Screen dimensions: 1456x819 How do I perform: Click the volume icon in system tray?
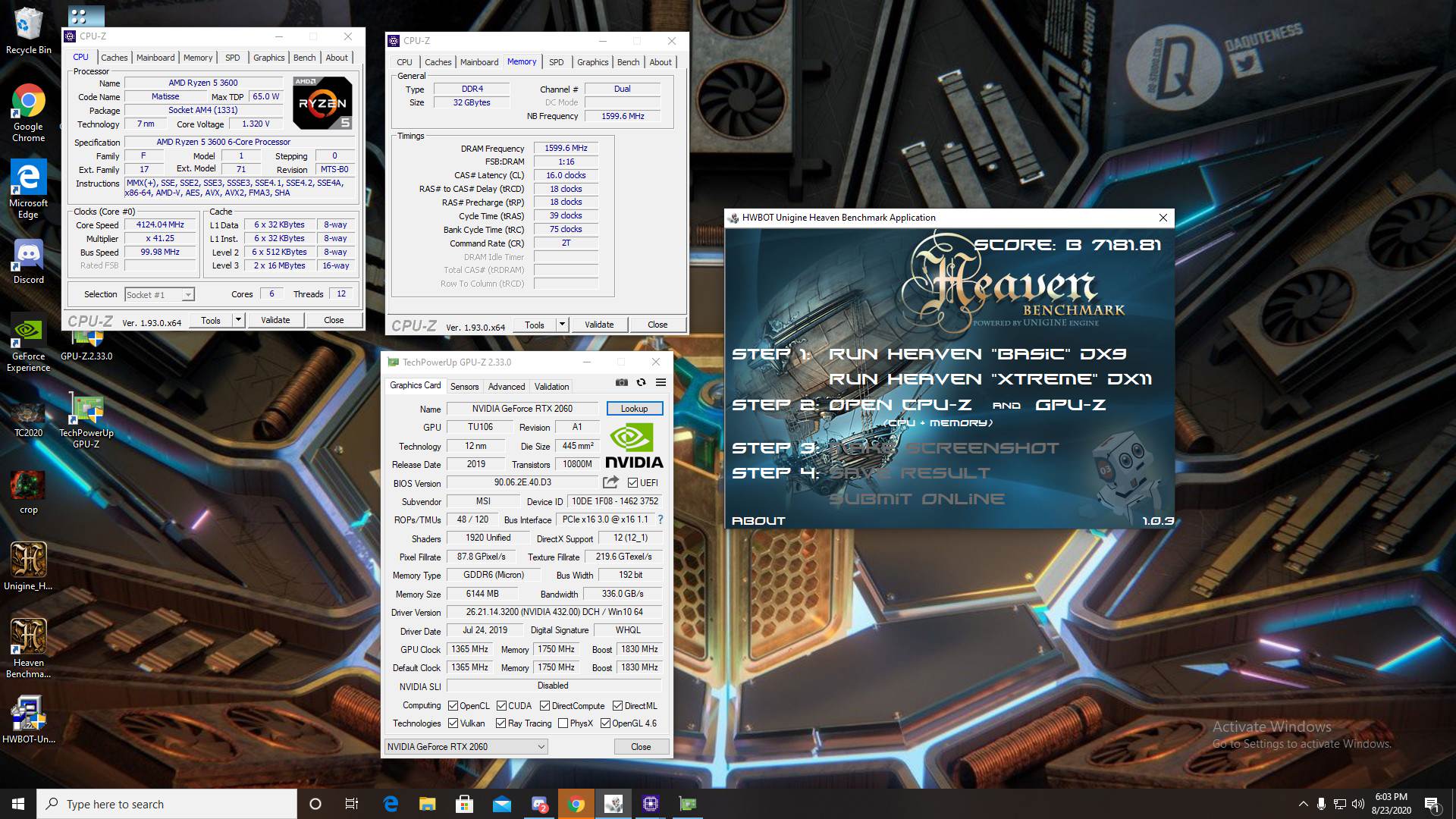coord(1358,804)
